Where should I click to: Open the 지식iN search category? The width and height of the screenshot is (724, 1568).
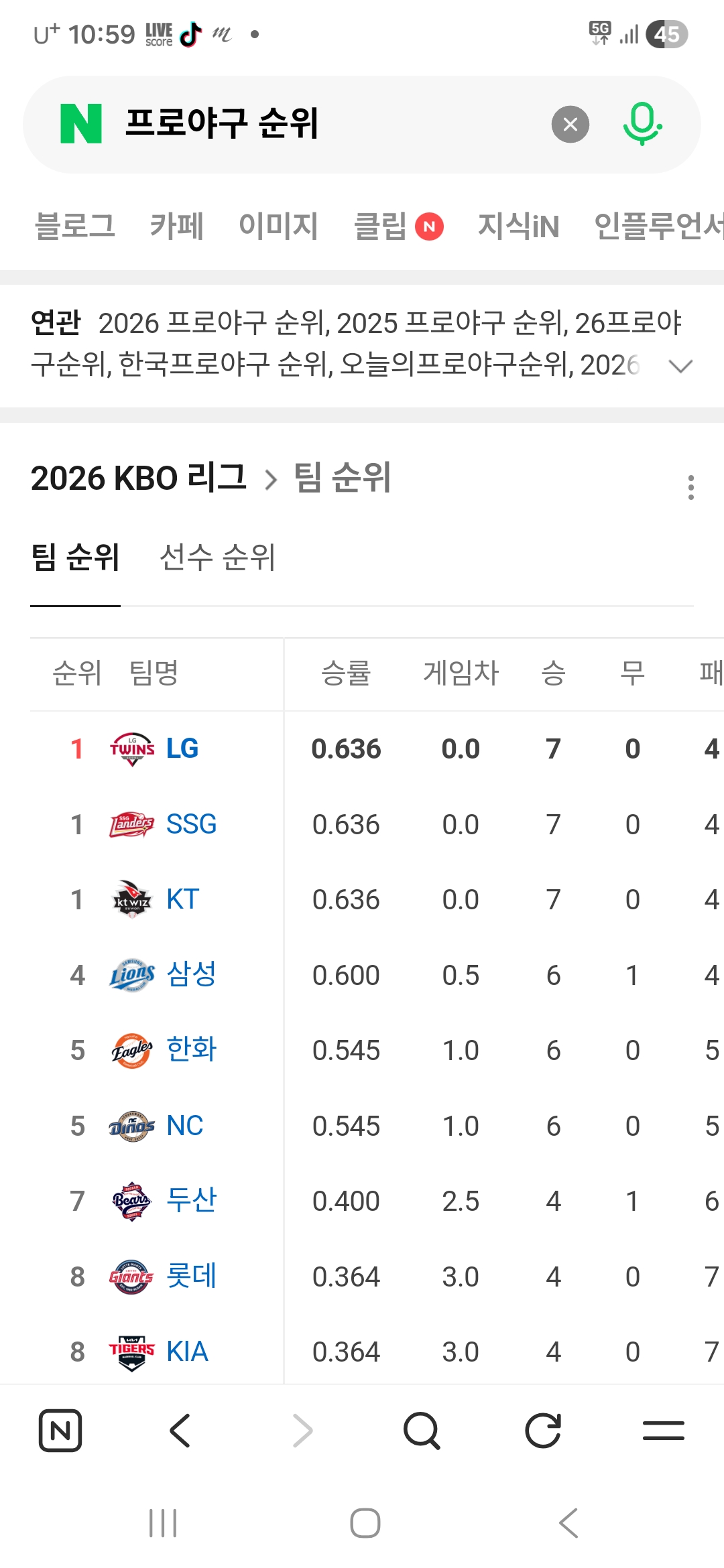point(518,226)
